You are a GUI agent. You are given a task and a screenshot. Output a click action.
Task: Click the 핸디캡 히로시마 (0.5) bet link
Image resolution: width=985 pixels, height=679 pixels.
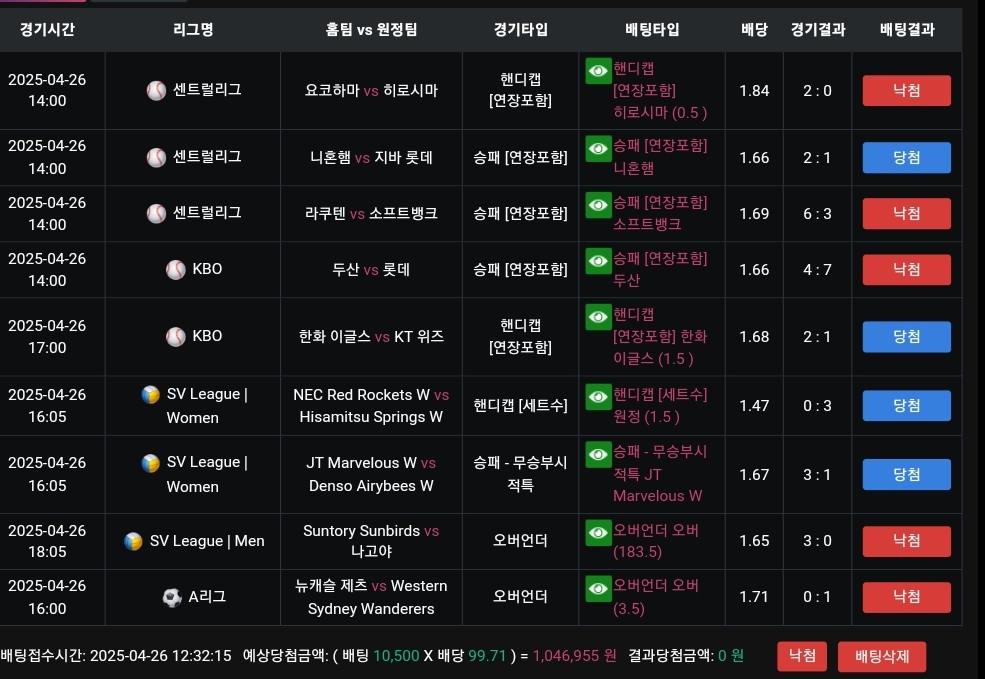pos(660,90)
